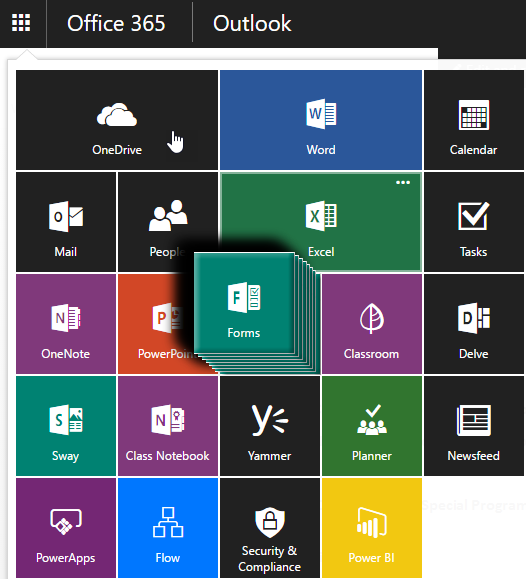Open the Excel tile's ellipsis options
This screenshot has width=526, height=579.
coord(403,182)
